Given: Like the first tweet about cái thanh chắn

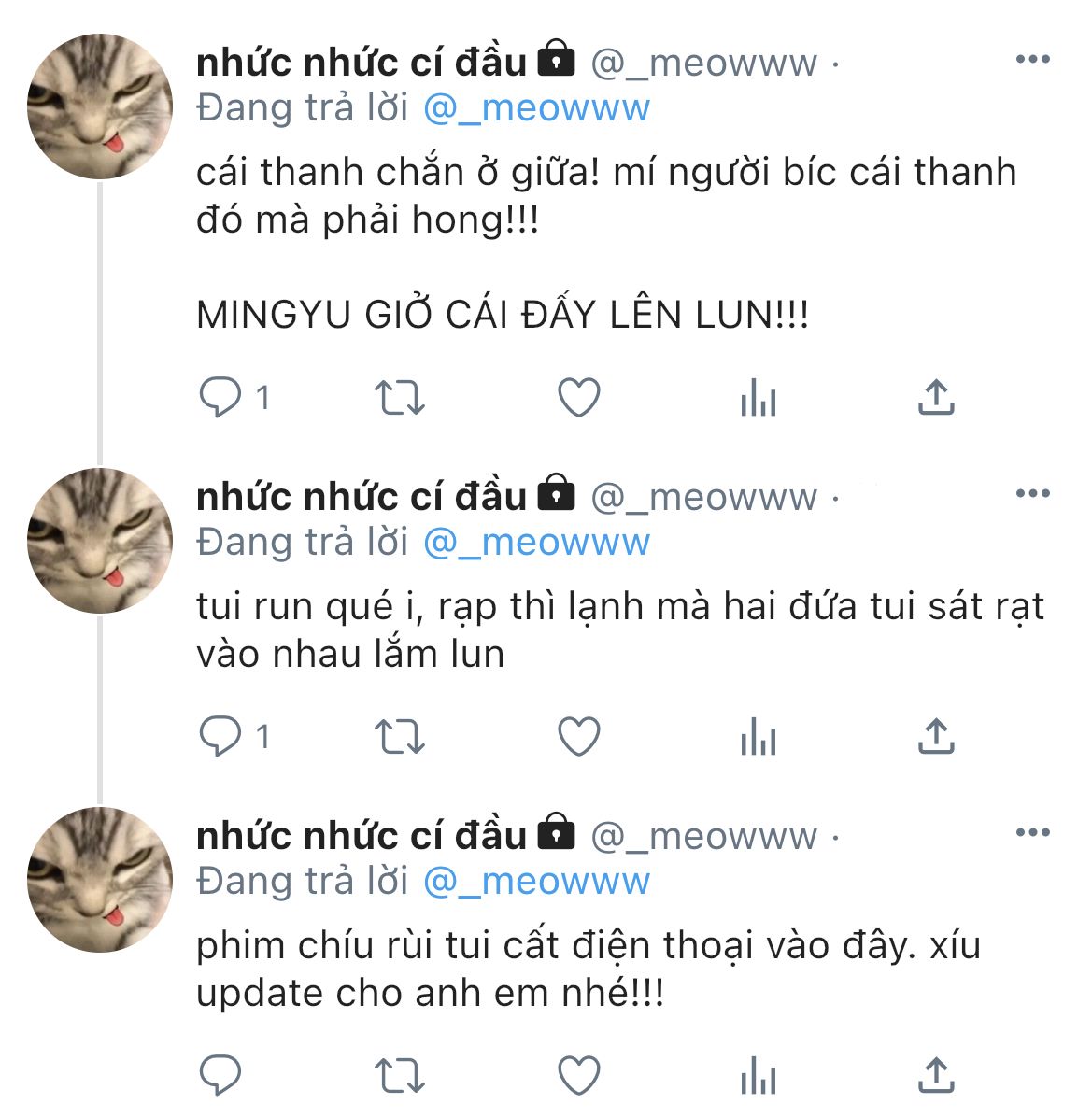Looking at the screenshot, I should [x=578, y=397].
